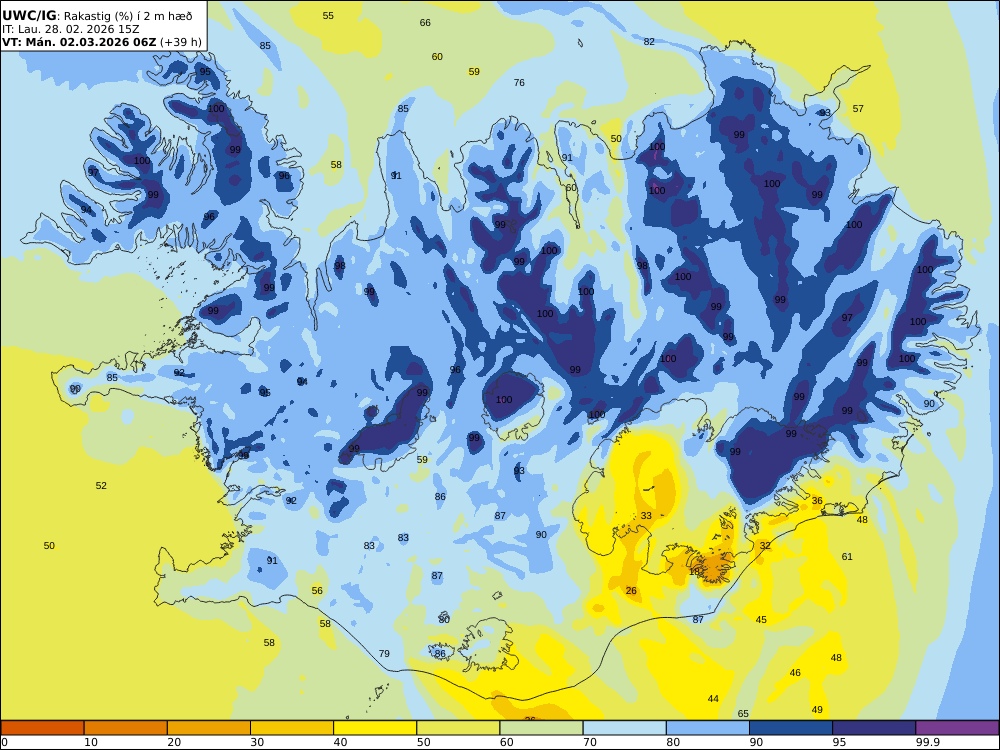Select the humidity value '66' on the map

click(425, 23)
